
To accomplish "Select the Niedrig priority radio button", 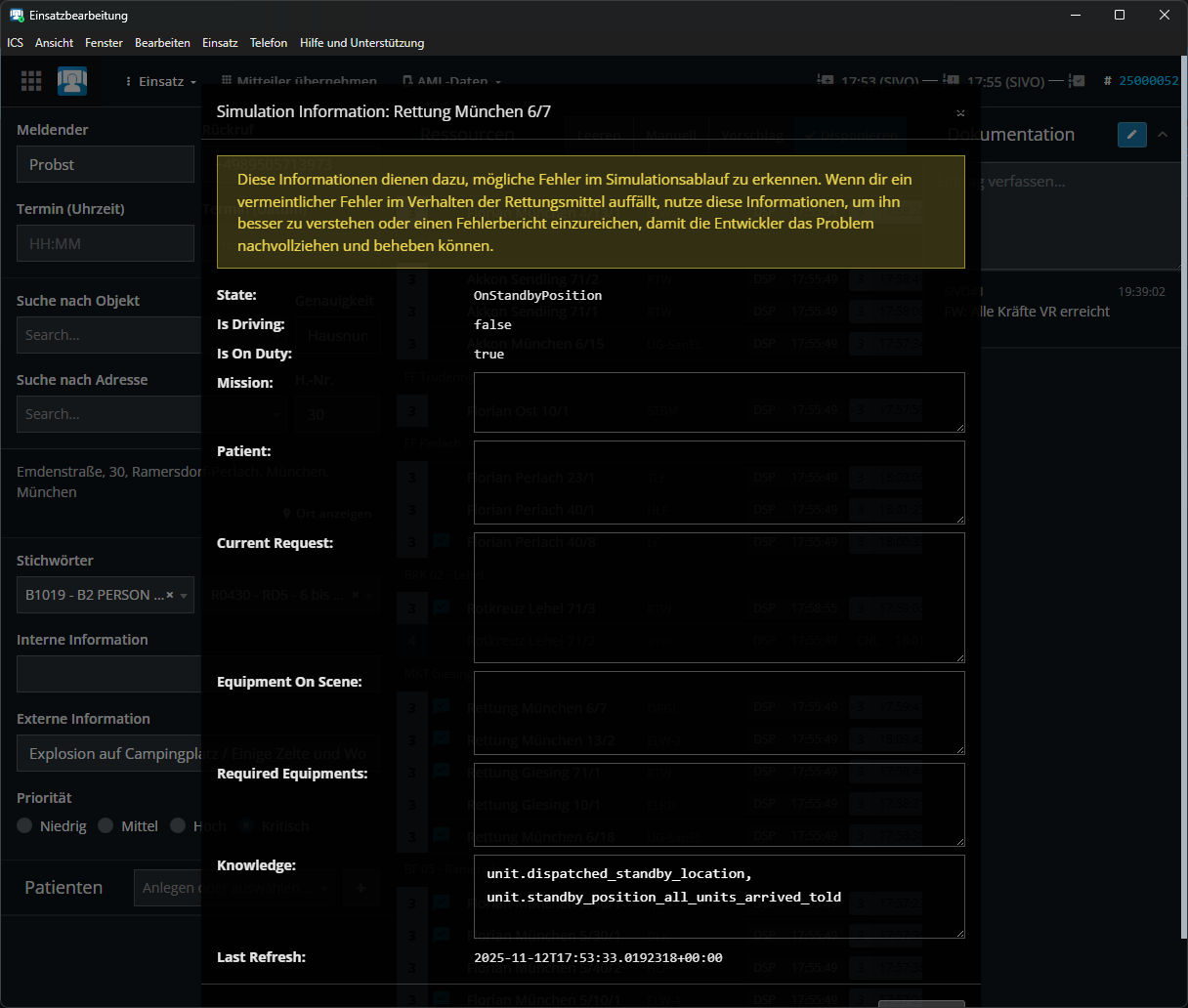I will [25, 826].
